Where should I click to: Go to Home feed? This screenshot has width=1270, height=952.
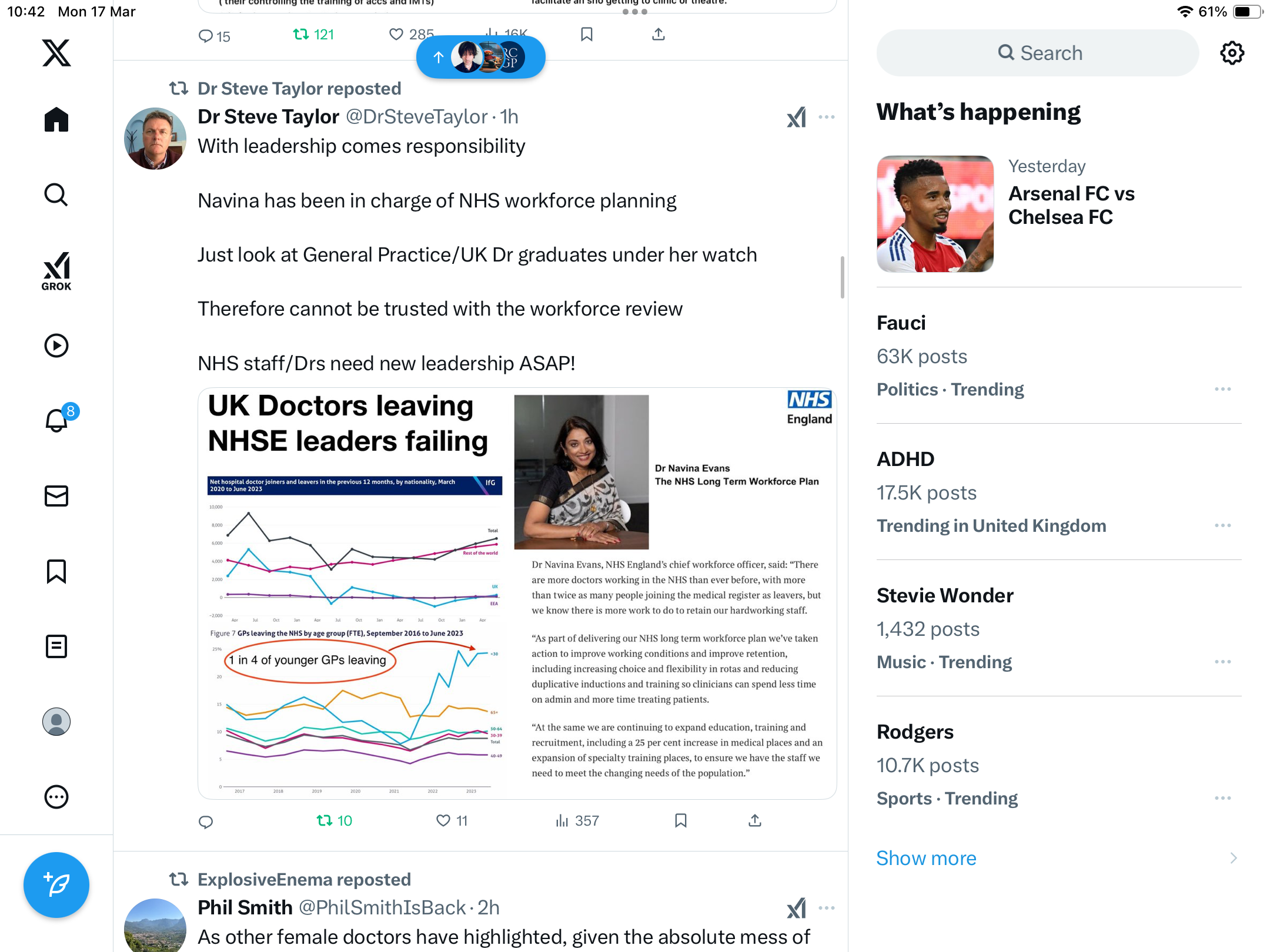[56, 120]
